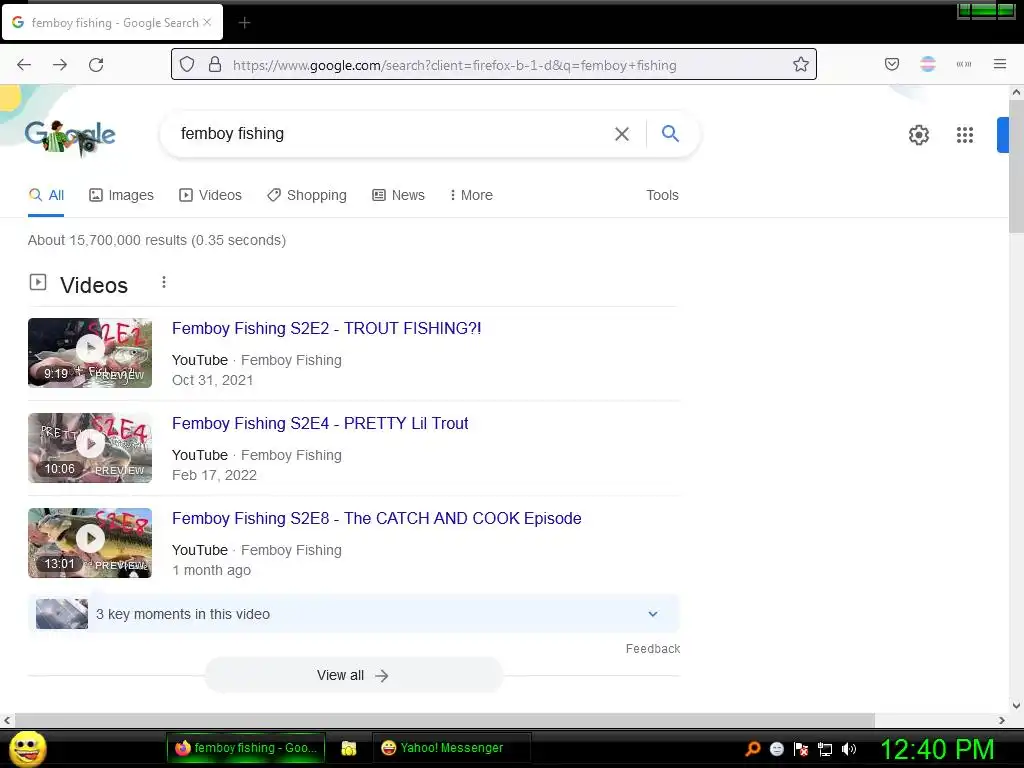Open the file manager taskbar icon
The image size is (1024, 768).
point(349,748)
